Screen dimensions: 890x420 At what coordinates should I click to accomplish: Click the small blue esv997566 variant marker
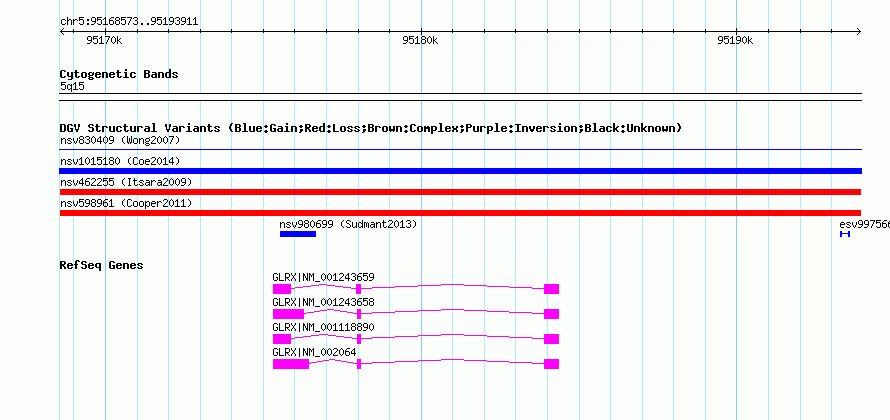tap(845, 234)
